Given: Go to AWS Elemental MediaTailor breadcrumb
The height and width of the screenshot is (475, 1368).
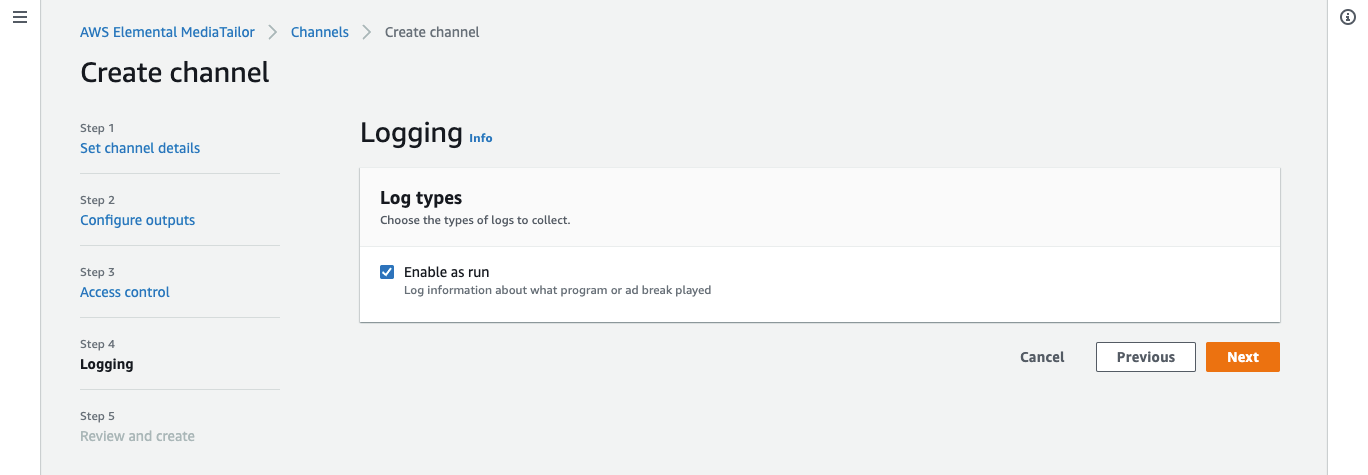Looking at the screenshot, I should (167, 32).
